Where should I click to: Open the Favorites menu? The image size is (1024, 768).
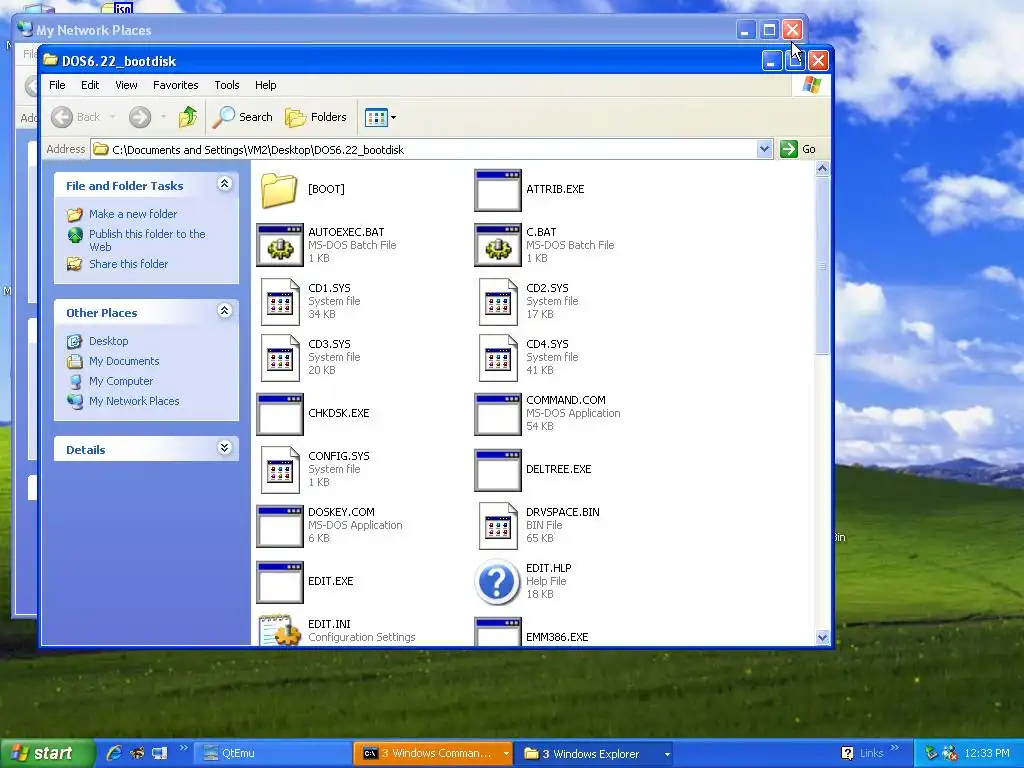pyautogui.click(x=176, y=85)
